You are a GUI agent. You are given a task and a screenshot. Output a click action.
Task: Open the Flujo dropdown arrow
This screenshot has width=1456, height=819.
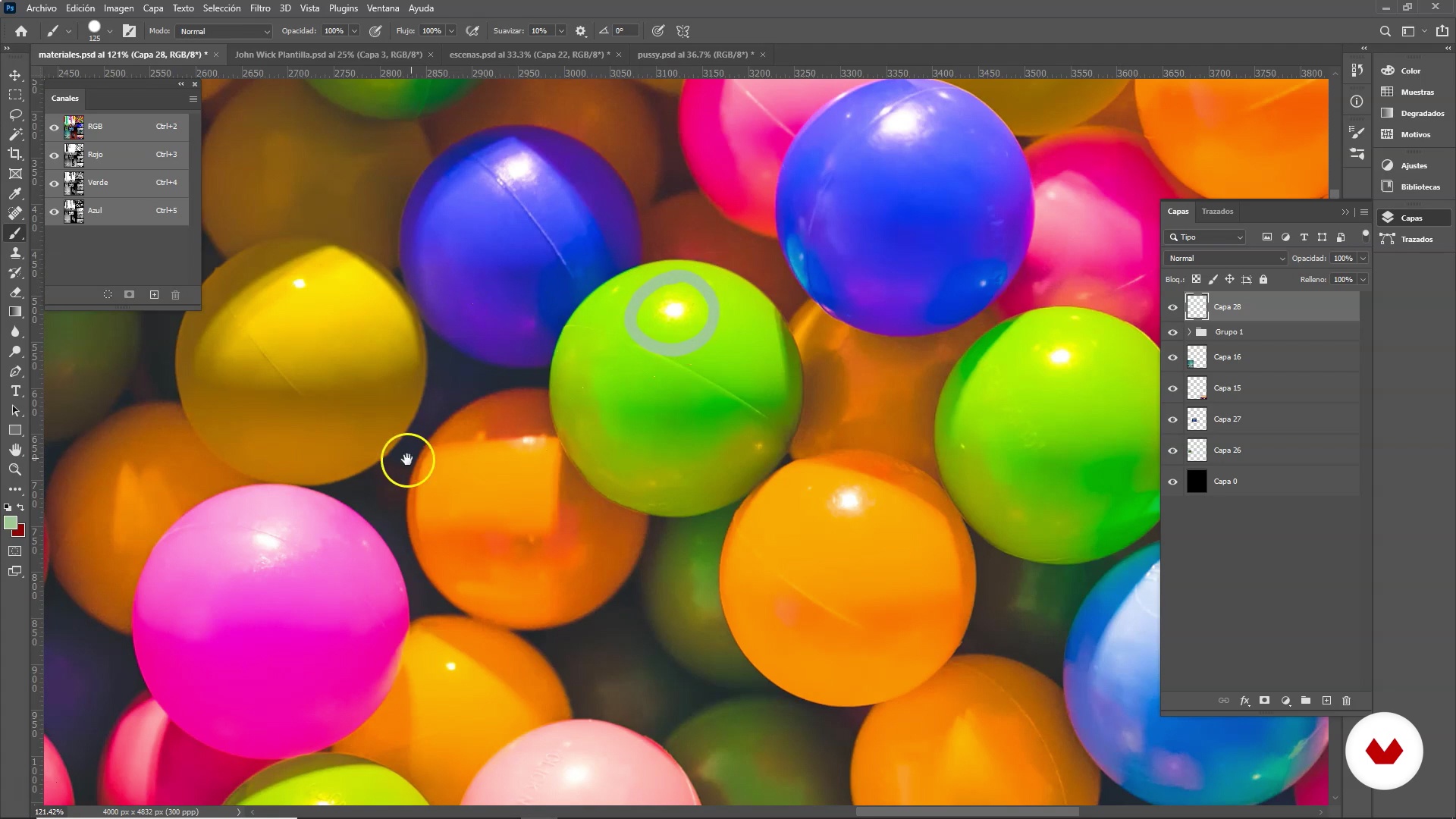point(451,31)
